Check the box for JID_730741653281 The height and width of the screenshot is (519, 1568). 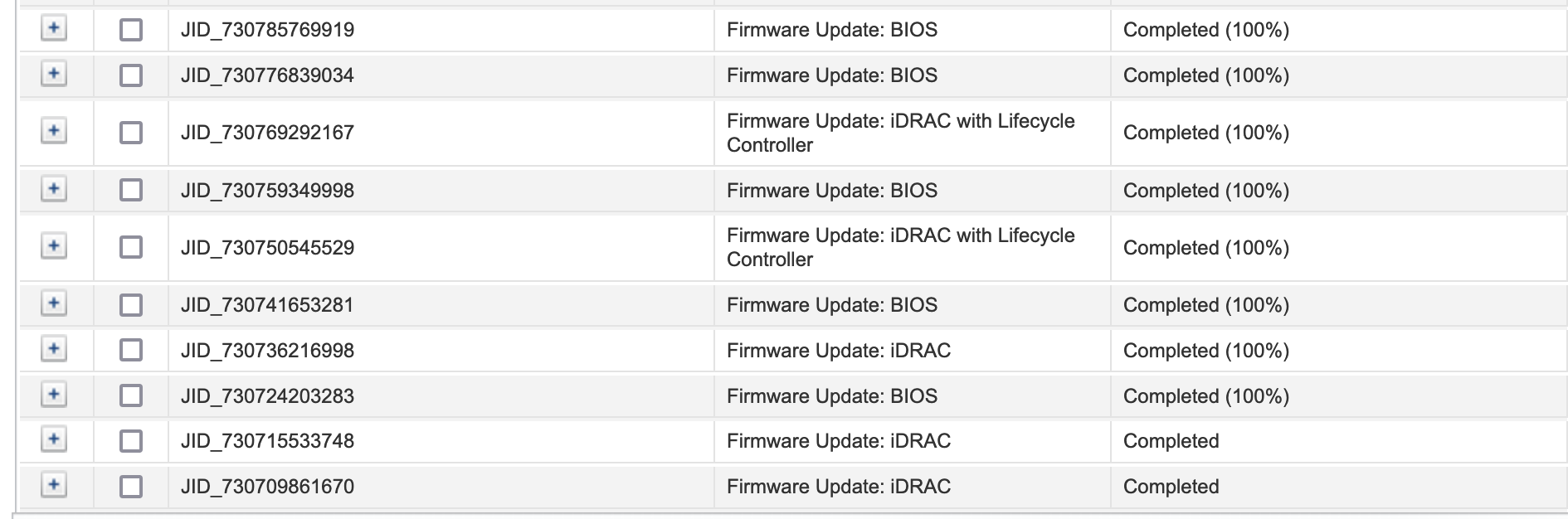131,305
